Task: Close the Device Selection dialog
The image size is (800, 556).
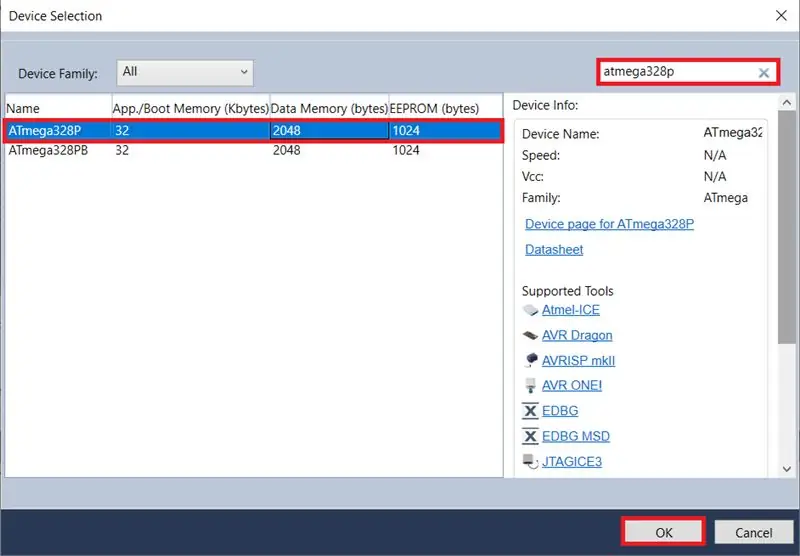Action: coord(781,16)
